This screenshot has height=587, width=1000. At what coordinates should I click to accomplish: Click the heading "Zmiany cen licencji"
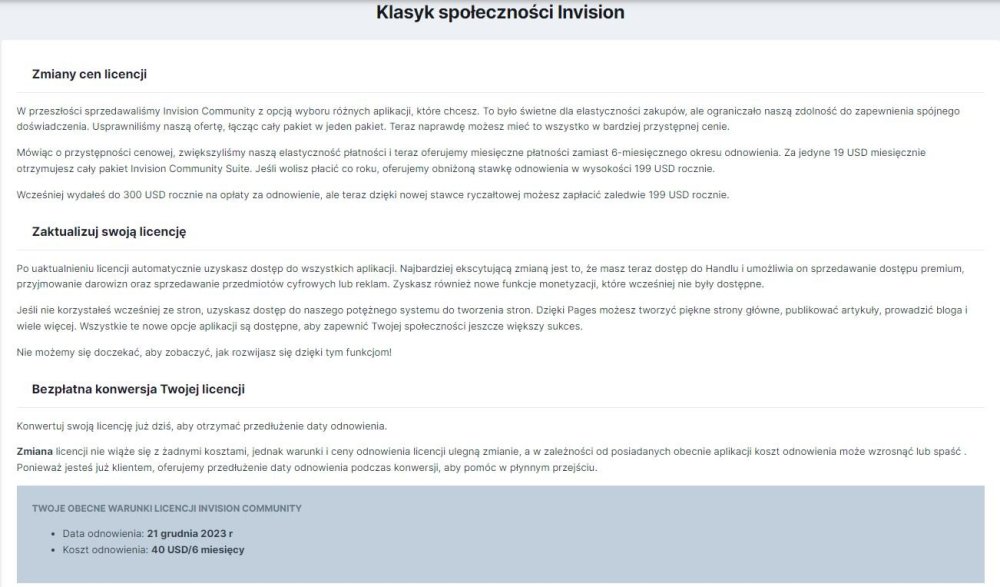pyautogui.click(x=89, y=74)
